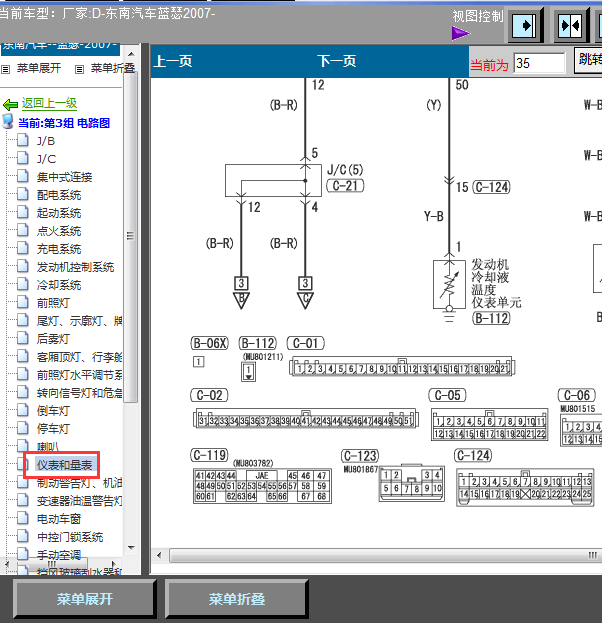Click the page icon next to 起动系统

[22, 213]
